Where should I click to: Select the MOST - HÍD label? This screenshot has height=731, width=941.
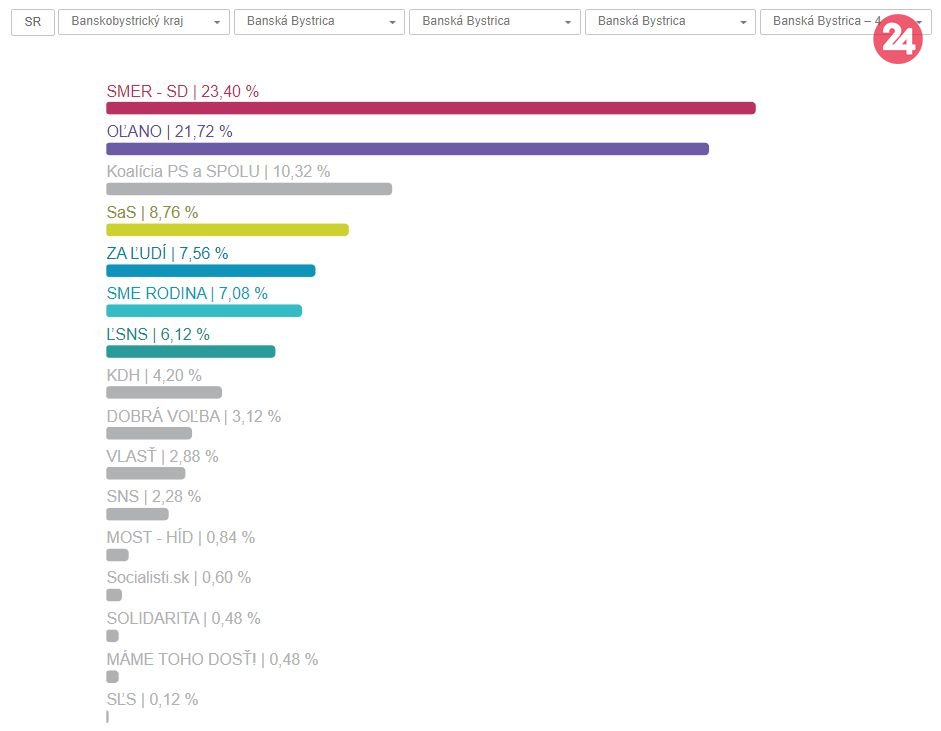180,537
